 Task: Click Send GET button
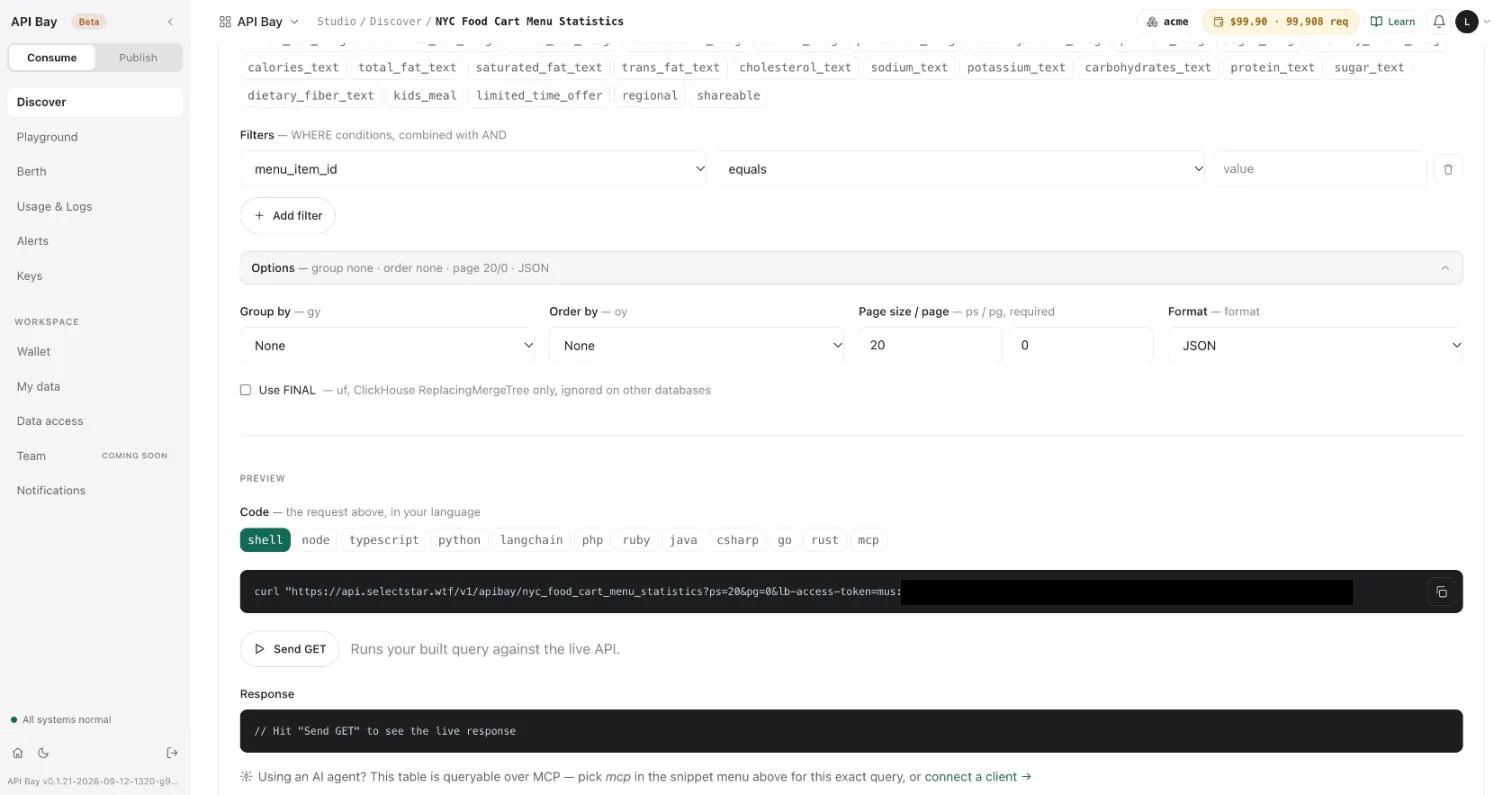pos(290,649)
